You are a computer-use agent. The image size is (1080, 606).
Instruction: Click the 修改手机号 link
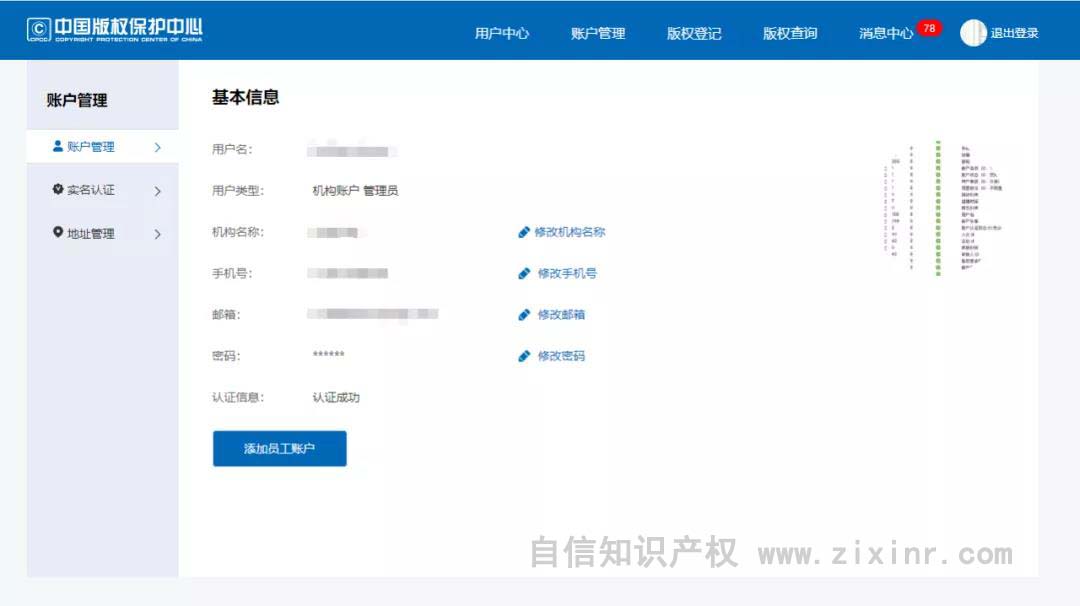pyautogui.click(x=567, y=273)
